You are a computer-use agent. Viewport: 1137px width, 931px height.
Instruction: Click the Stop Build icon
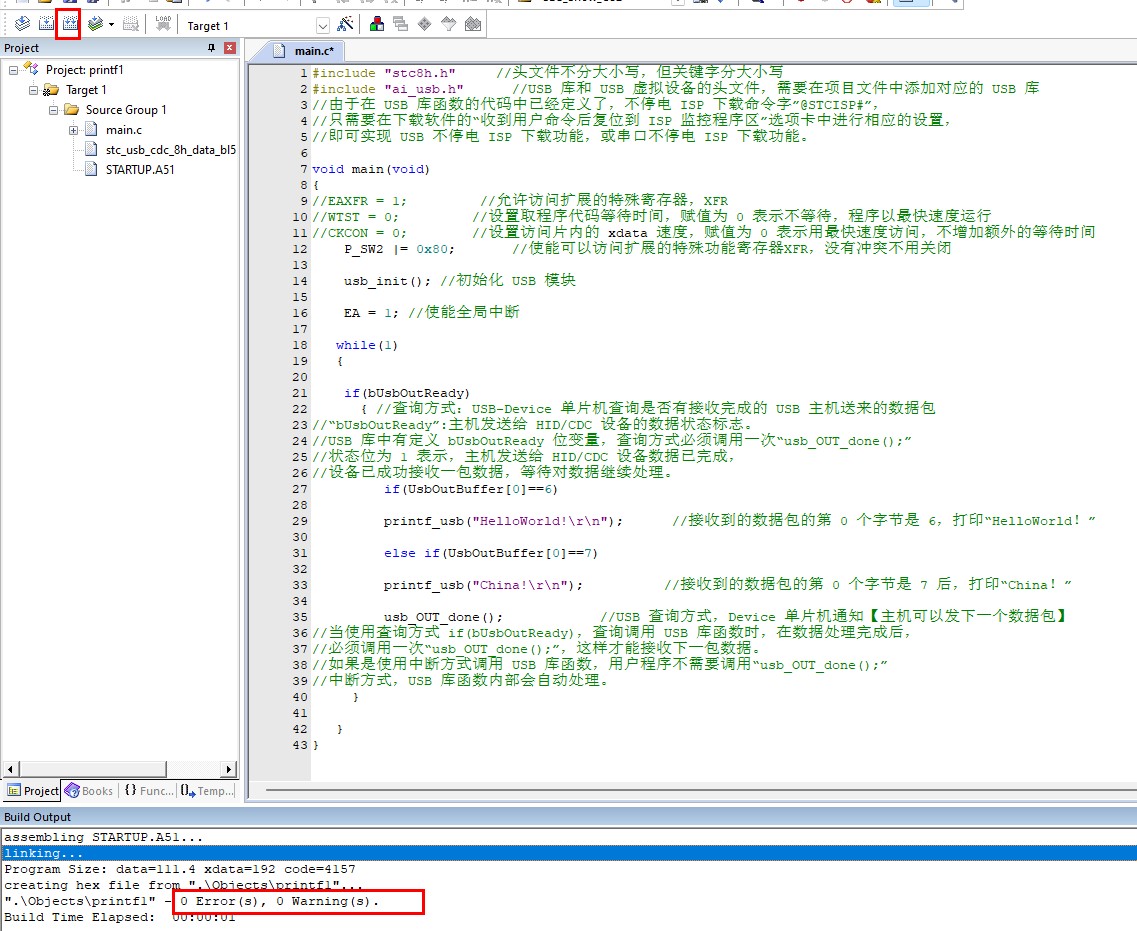(131, 24)
